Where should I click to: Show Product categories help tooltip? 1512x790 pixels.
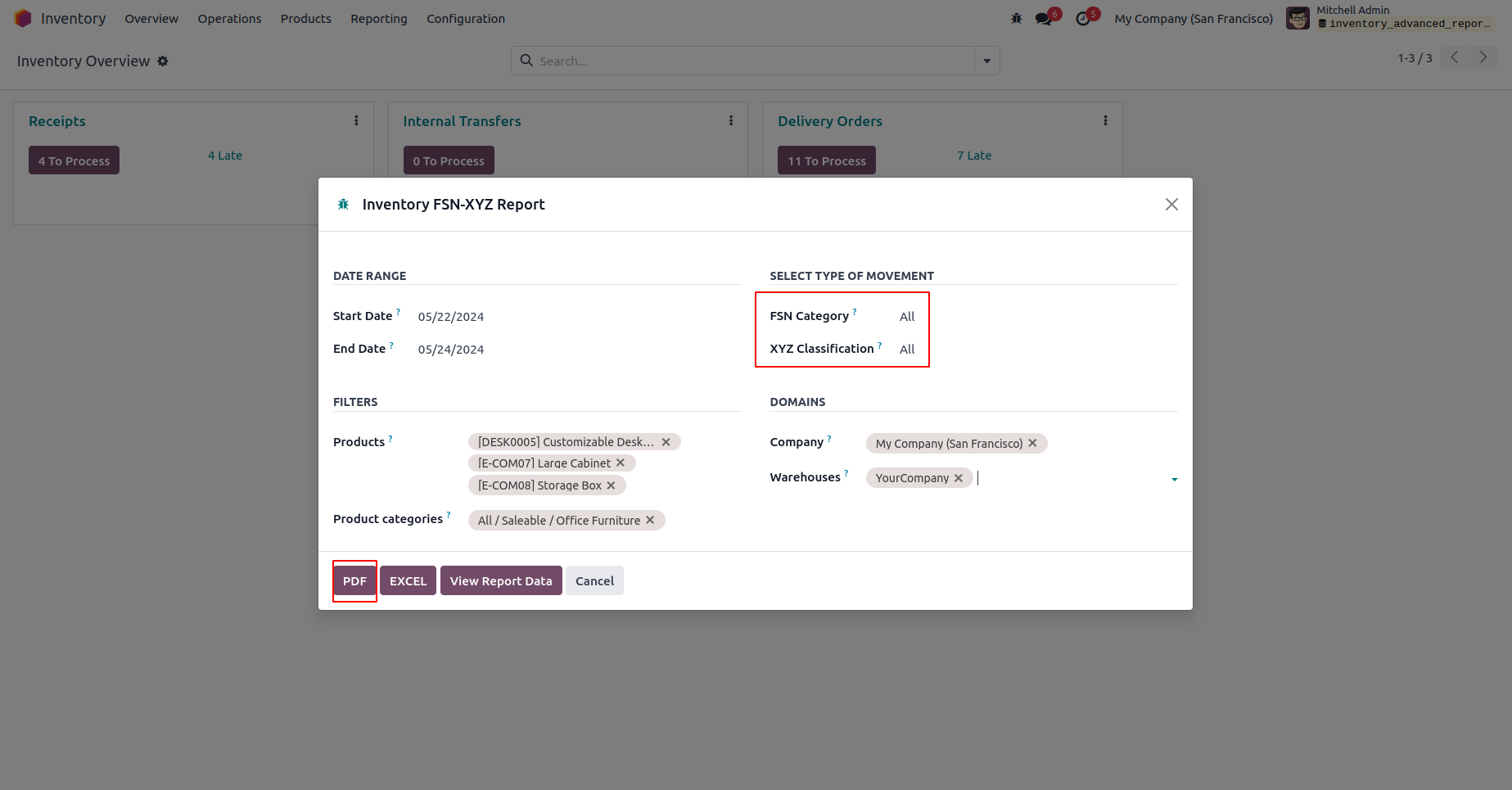[x=449, y=515]
